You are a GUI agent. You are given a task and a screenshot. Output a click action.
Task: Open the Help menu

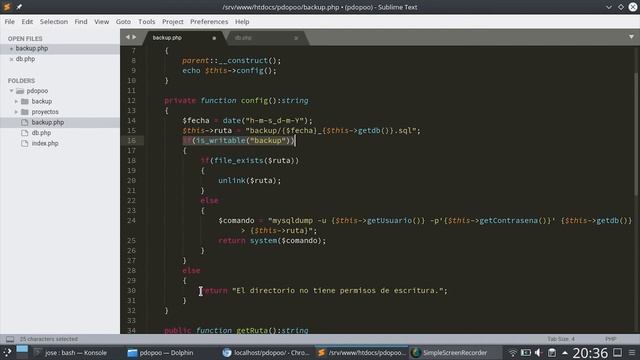tap(242, 22)
